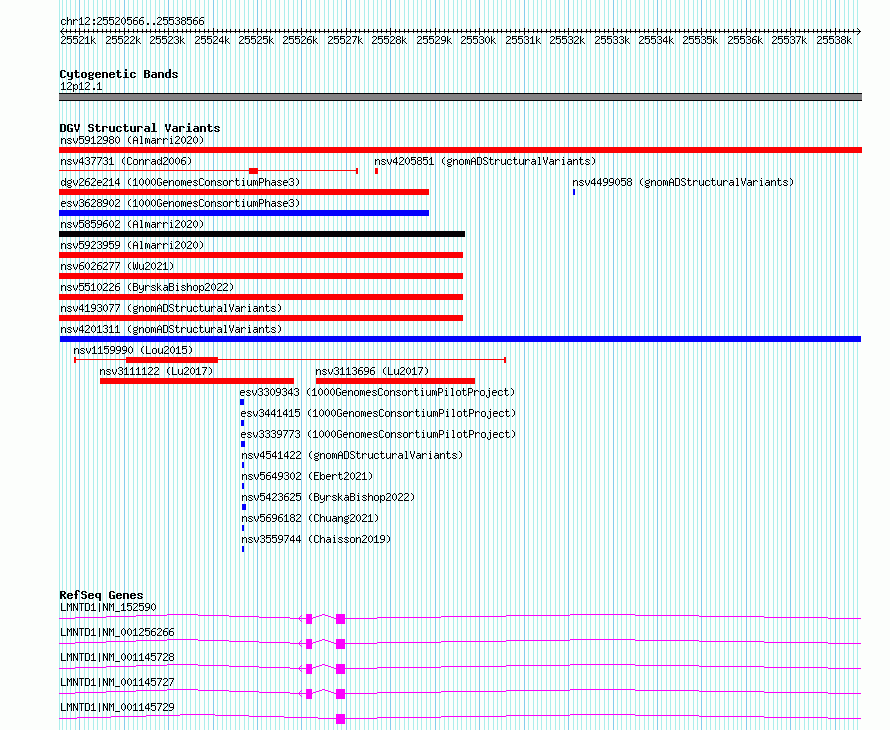Click nsv4201311 gnomAD variant label
890x730 pixels.
[x=171, y=329]
